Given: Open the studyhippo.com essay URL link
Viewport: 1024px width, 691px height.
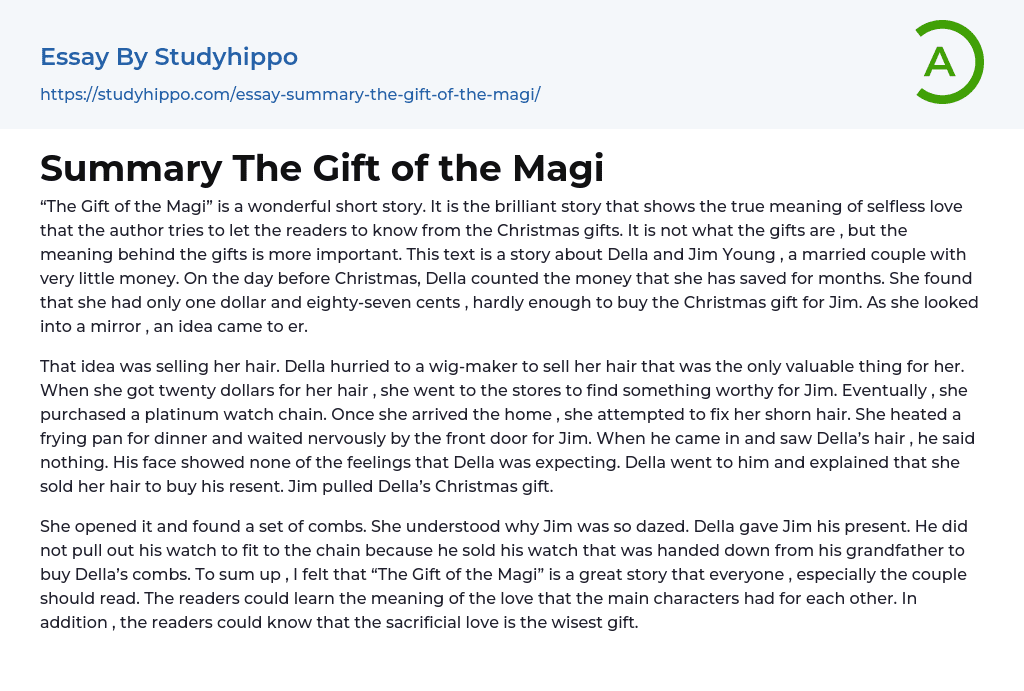Looking at the screenshot, I should [290, 94].
